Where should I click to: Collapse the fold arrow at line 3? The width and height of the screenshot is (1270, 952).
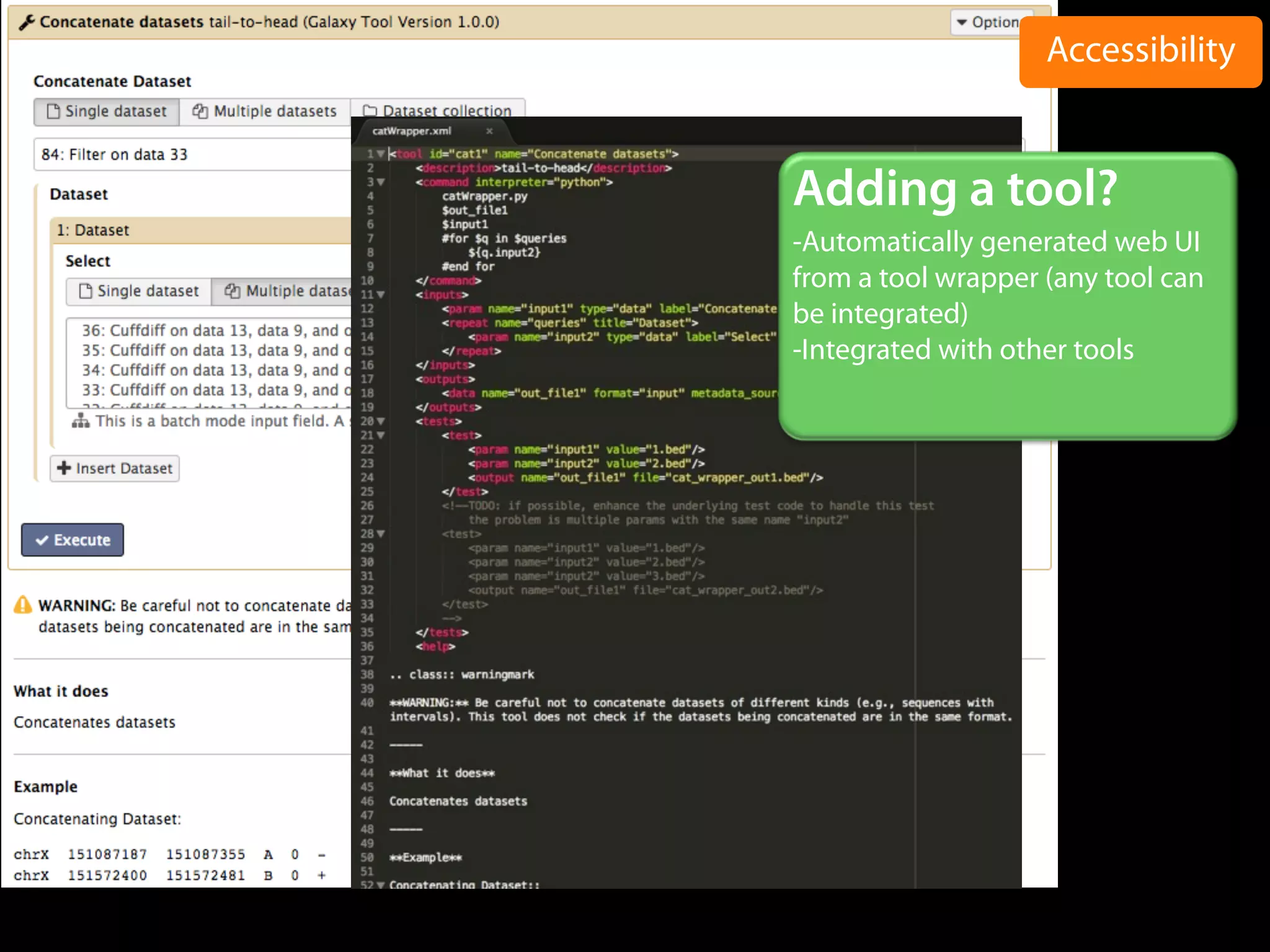pos(381,182)
